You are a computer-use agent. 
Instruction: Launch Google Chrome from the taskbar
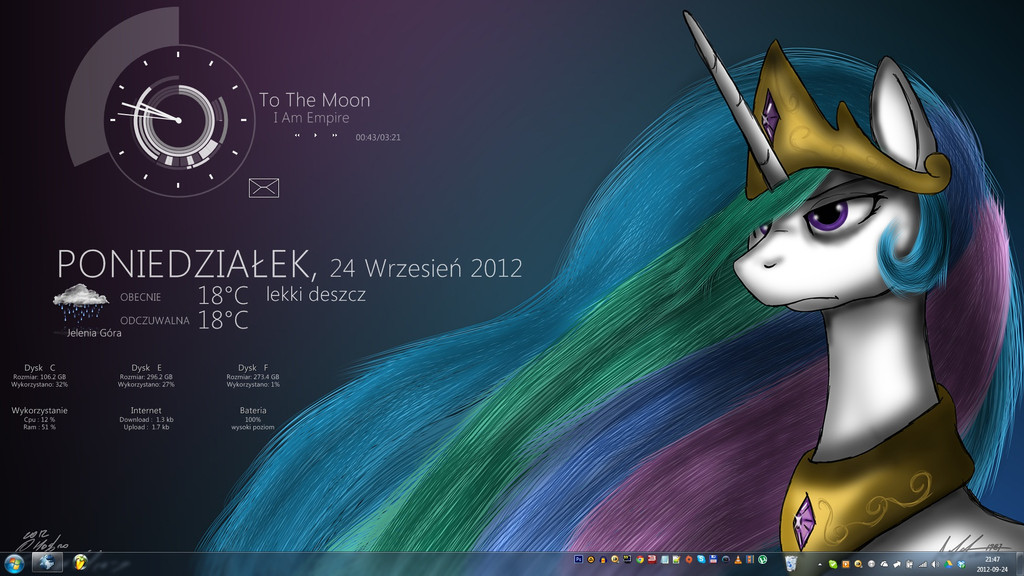point(640,560)
